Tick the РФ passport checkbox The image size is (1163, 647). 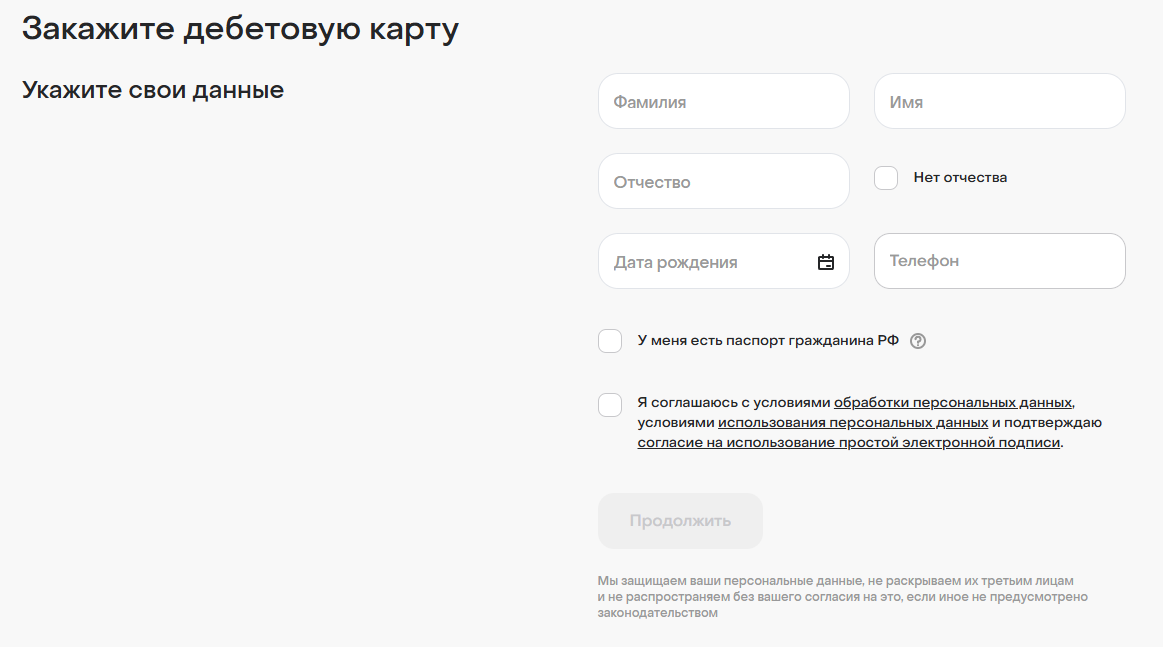pos(610,341)
